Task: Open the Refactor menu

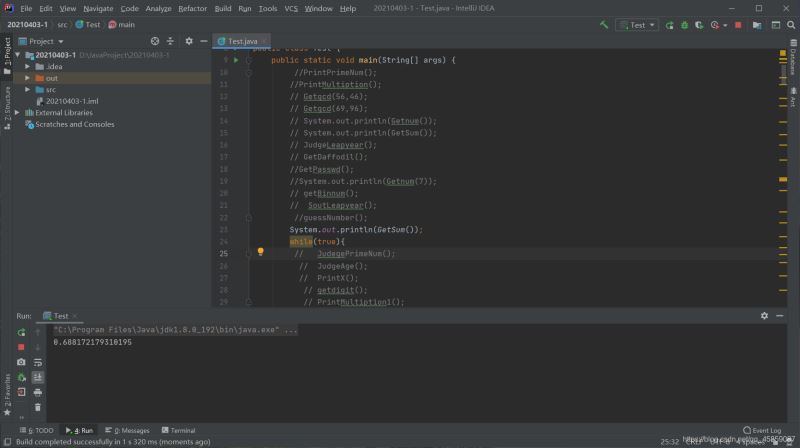Action: (193, 8)
